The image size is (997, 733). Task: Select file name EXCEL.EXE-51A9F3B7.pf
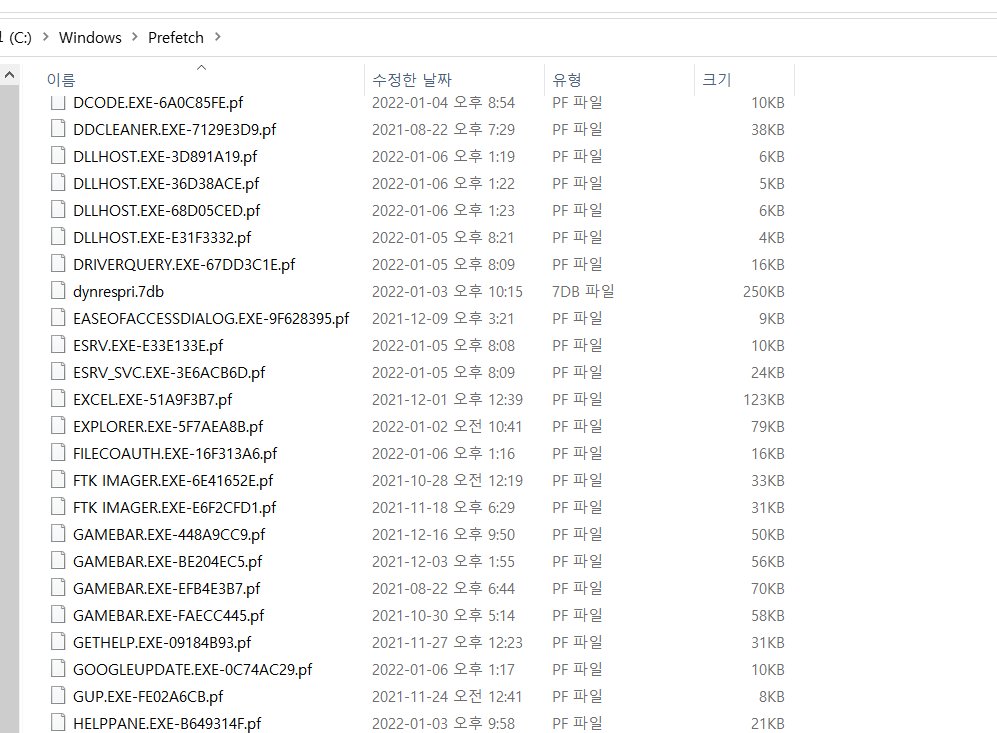coord(153,400)
